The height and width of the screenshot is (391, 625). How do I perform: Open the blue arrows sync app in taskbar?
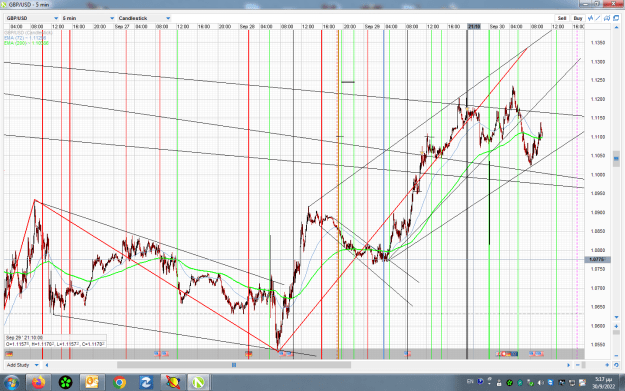tap(146, 383)
